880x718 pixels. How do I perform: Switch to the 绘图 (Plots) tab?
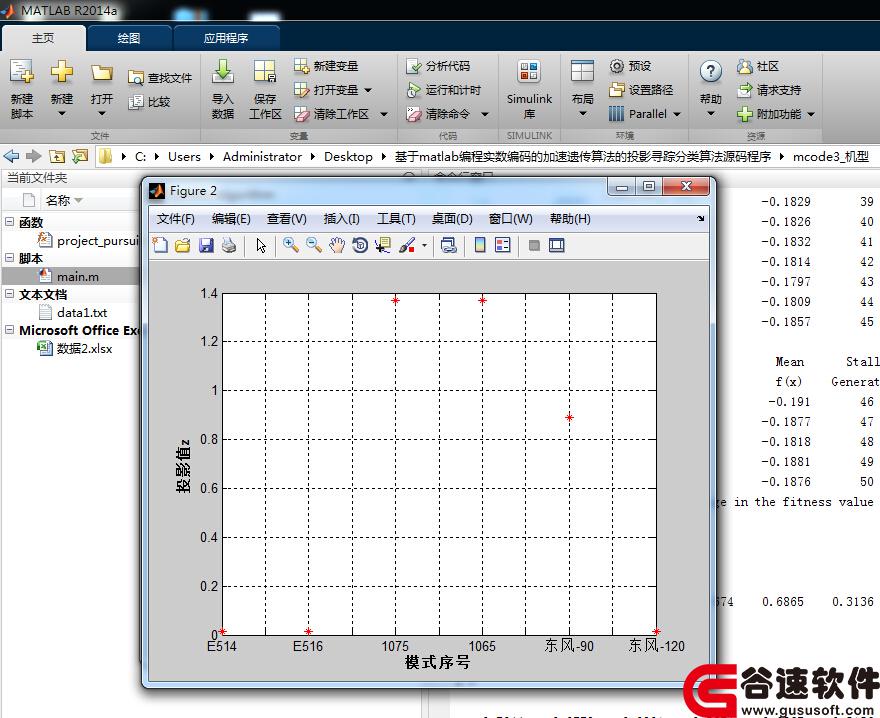(x=129, y=38)
